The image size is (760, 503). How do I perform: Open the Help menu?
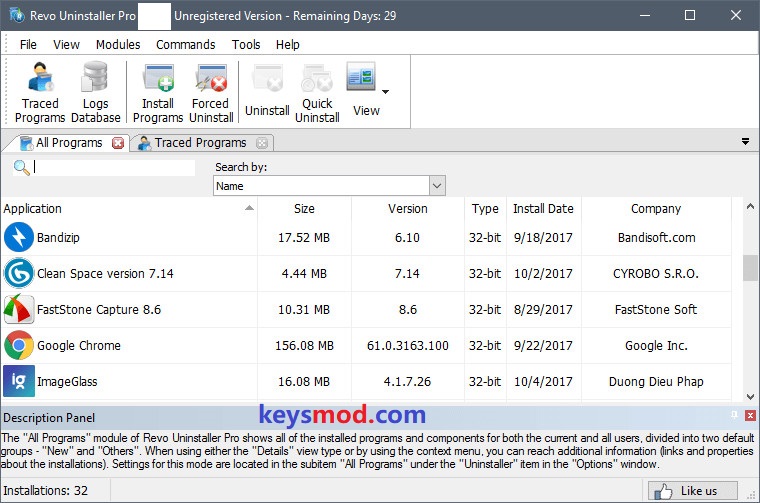click(287, 45)
